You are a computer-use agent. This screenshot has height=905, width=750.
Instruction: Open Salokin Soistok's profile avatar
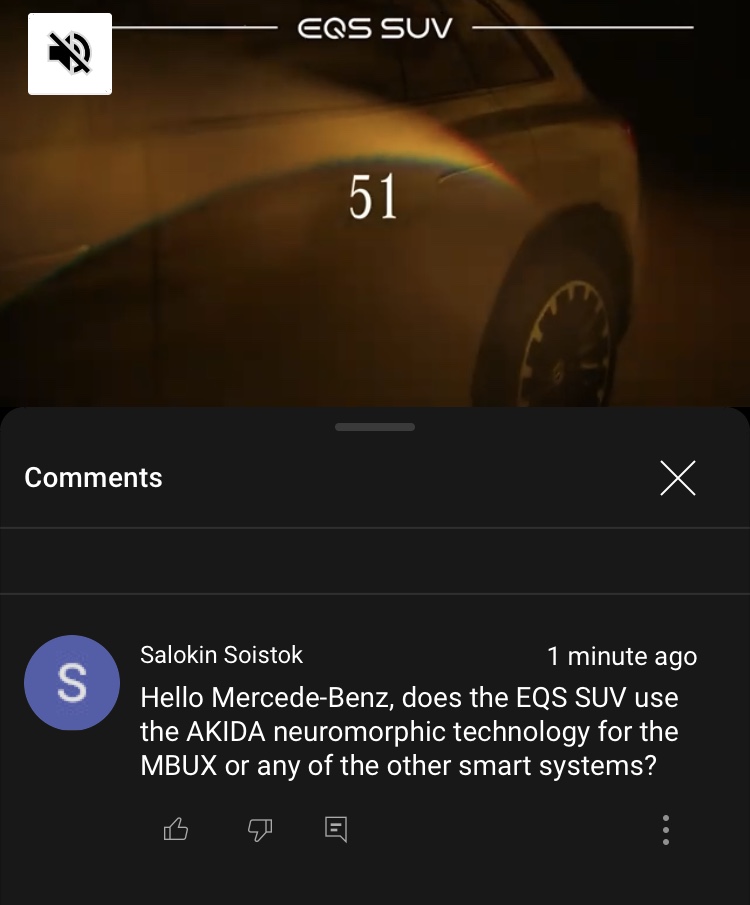tap(72, 683)
